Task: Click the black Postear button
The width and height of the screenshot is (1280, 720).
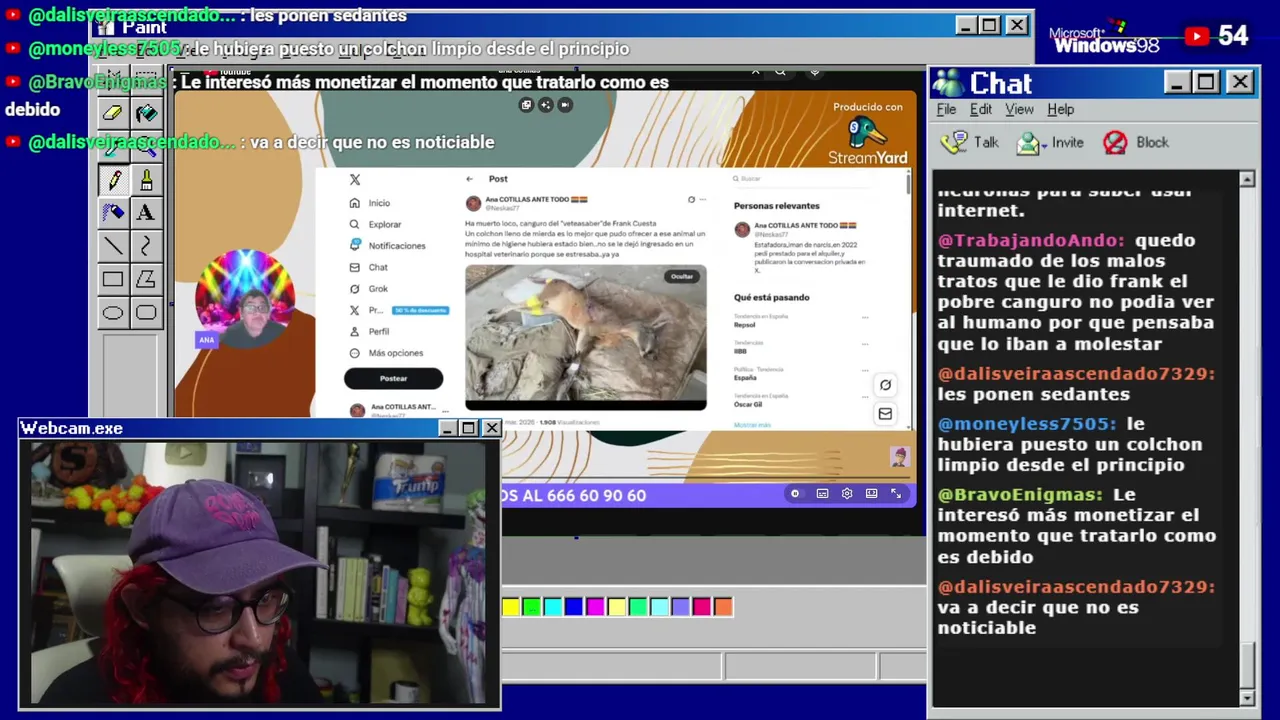Action: point(393,378)
